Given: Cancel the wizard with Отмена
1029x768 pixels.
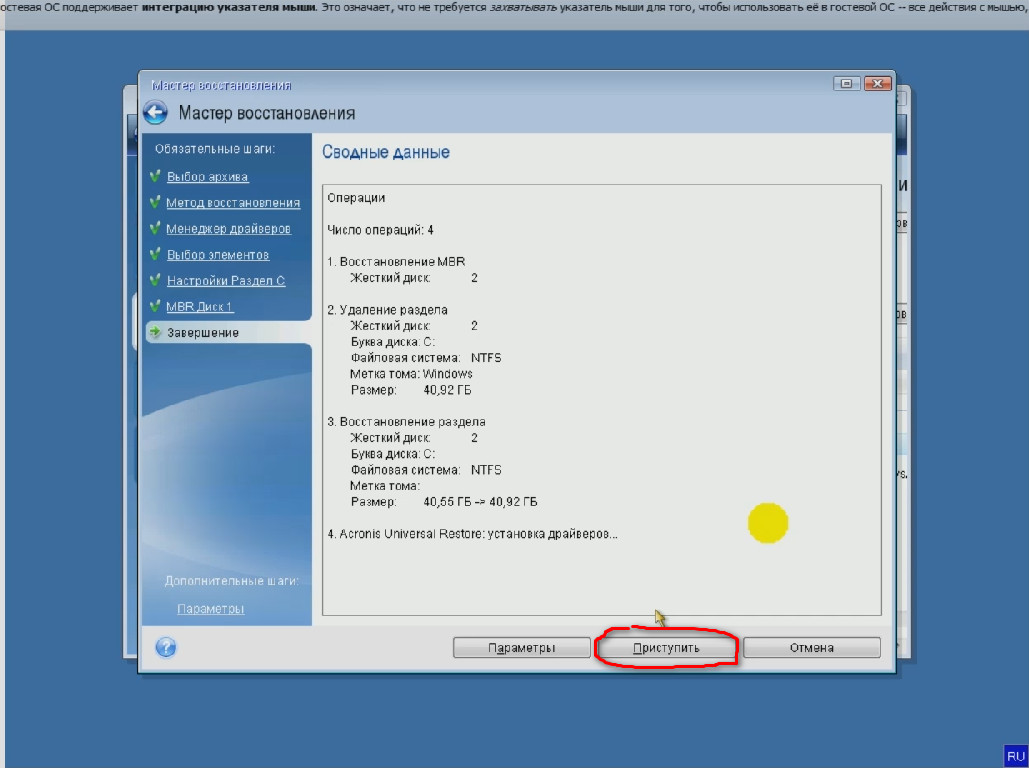Looking at the screenshot, I should click(x=811, y=648).
